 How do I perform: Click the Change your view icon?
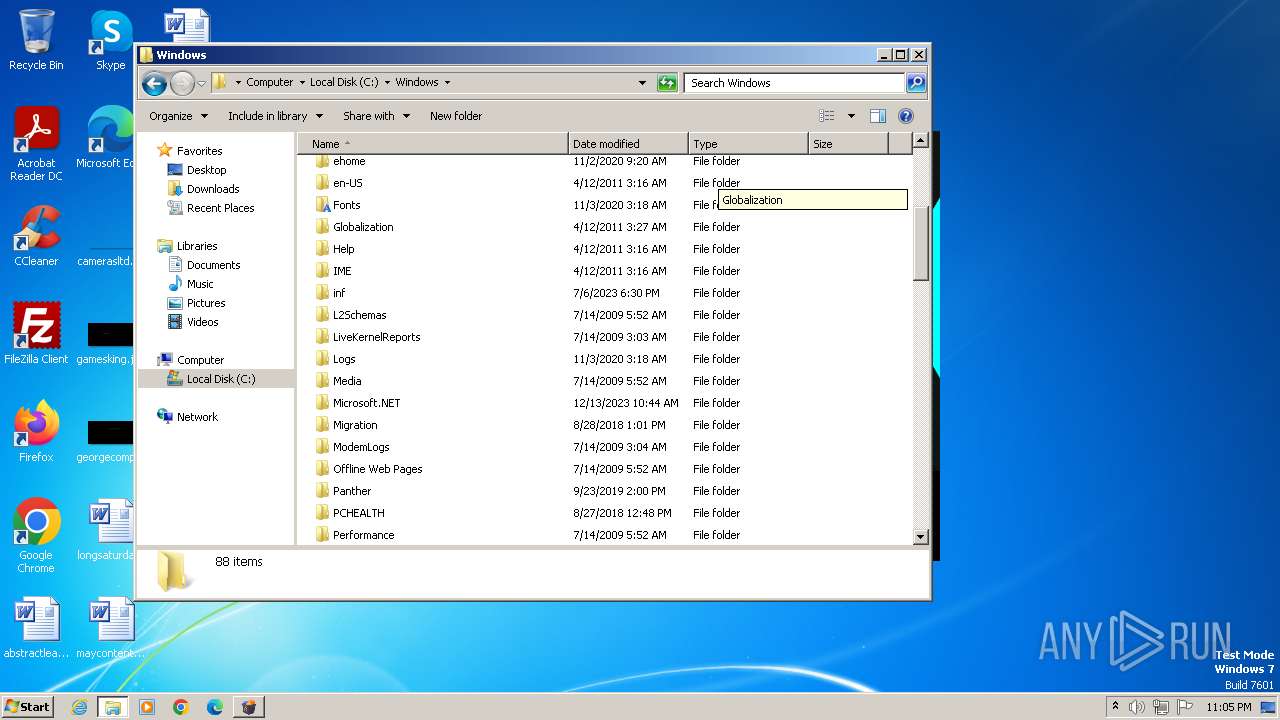pyautogui.click(x=826, y=116)
